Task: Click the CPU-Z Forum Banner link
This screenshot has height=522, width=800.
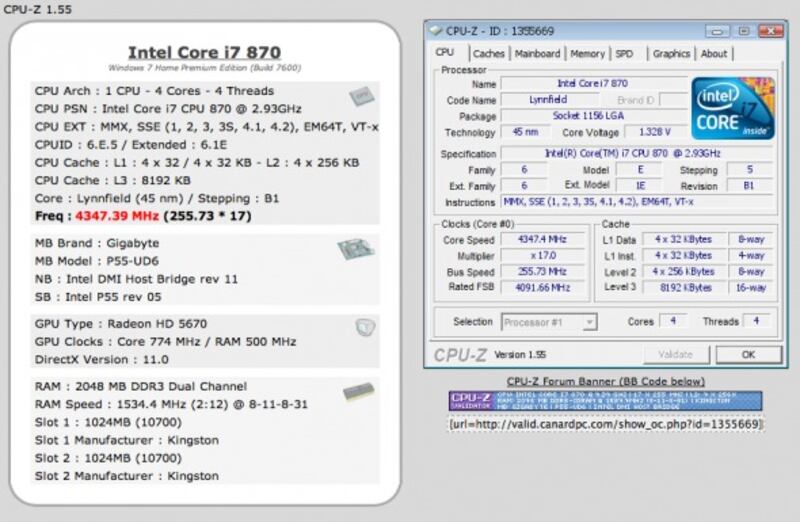Action: [x=605, y=381]
